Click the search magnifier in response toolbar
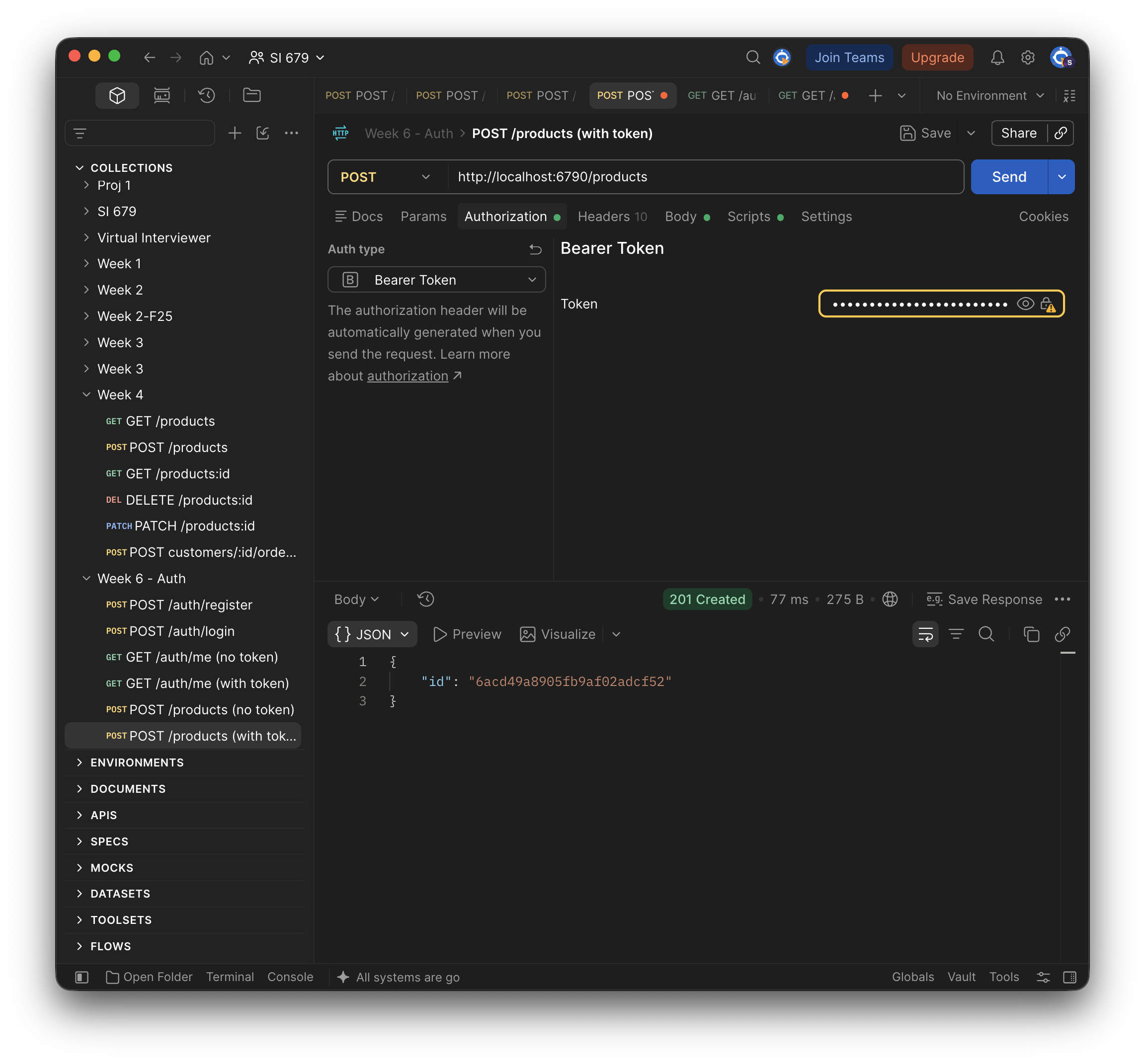 [986, 634]
